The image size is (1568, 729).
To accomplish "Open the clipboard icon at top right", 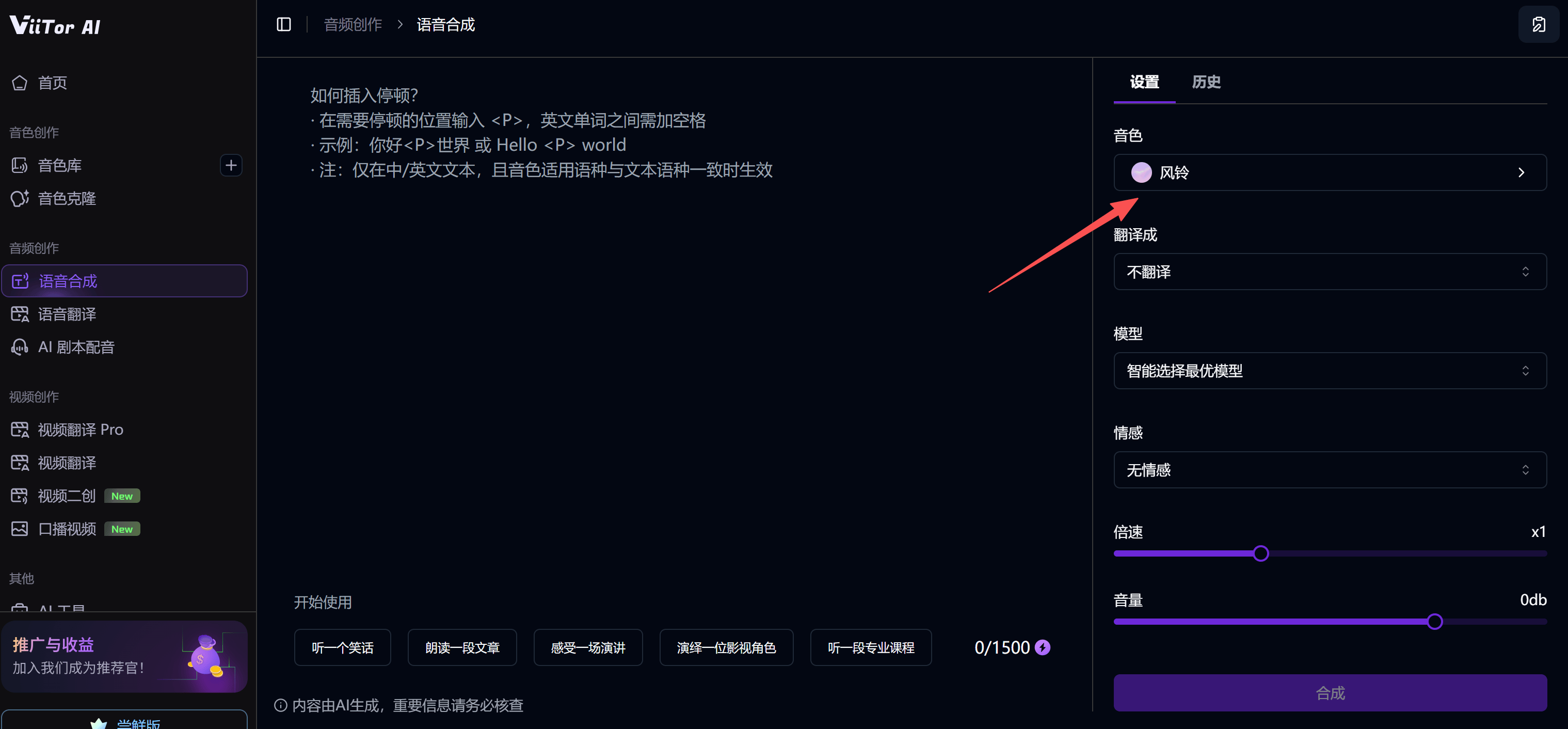I will pos(1538,24).
